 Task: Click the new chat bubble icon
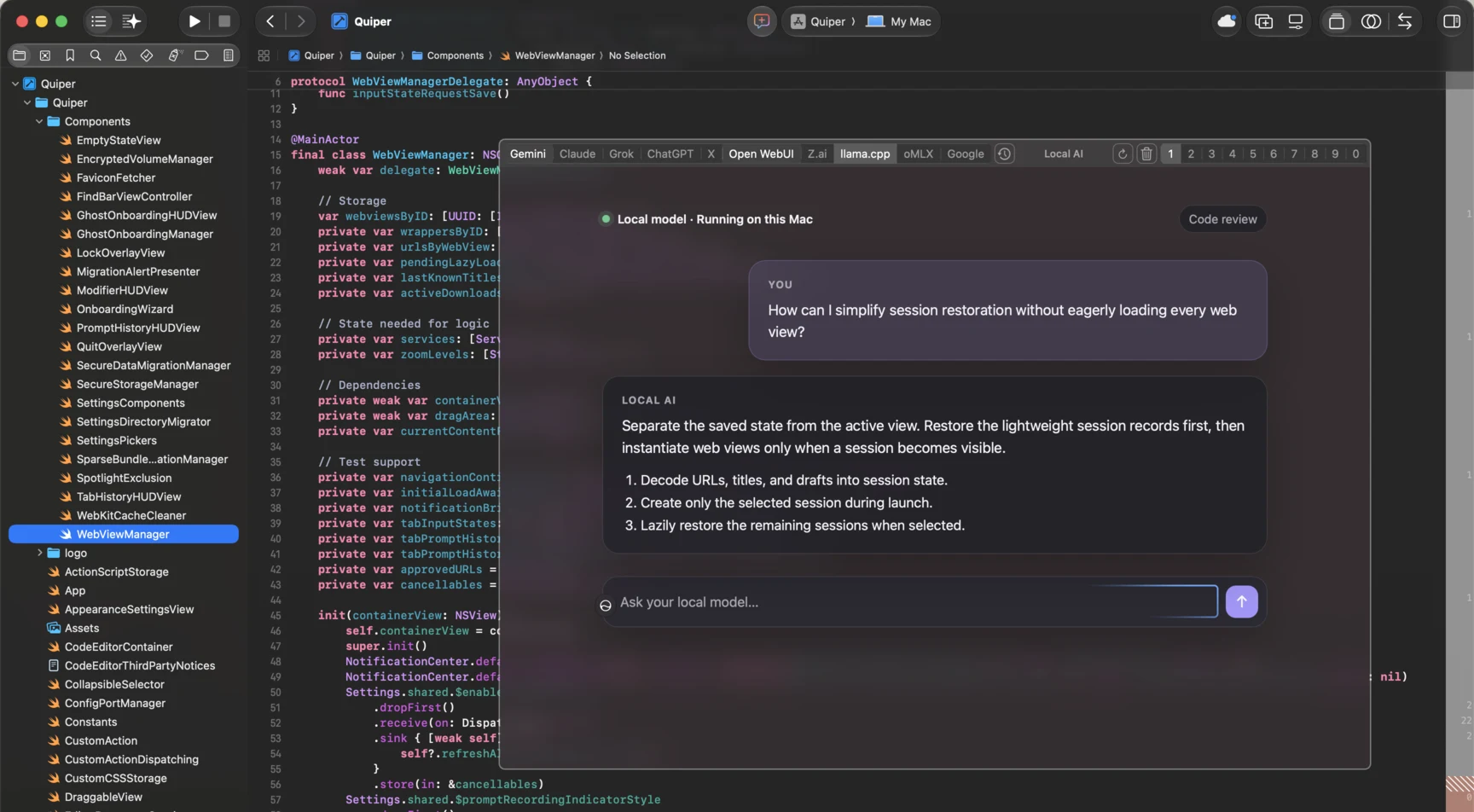point(762,21)
